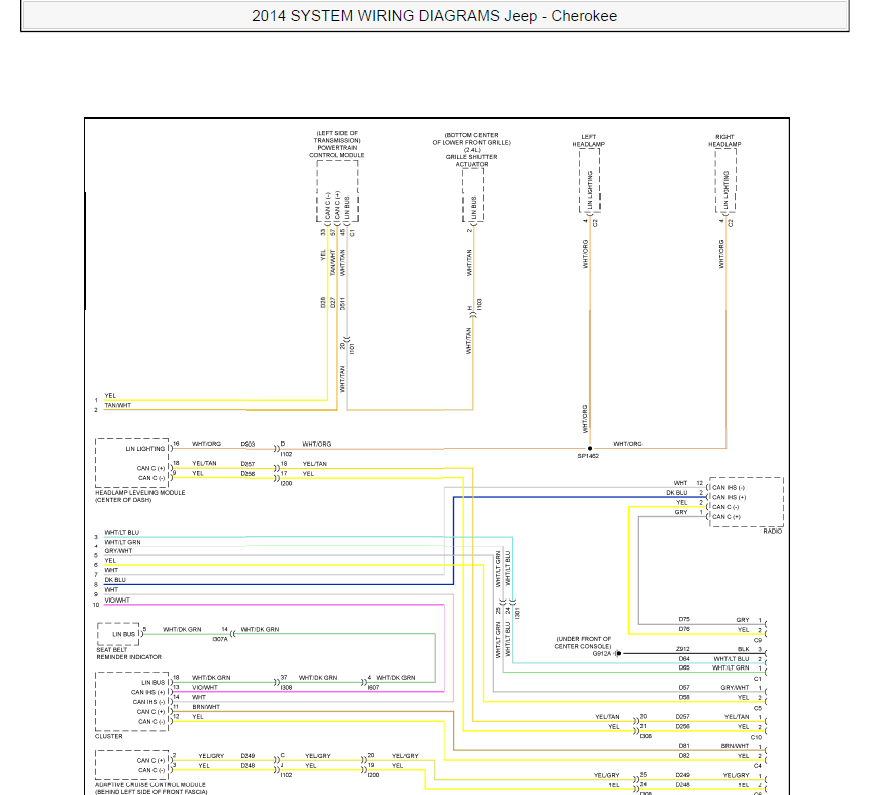Viewport: 872px width, 795px height.
Task: Click the I103 connector label
Action: [x=479, y=305]
